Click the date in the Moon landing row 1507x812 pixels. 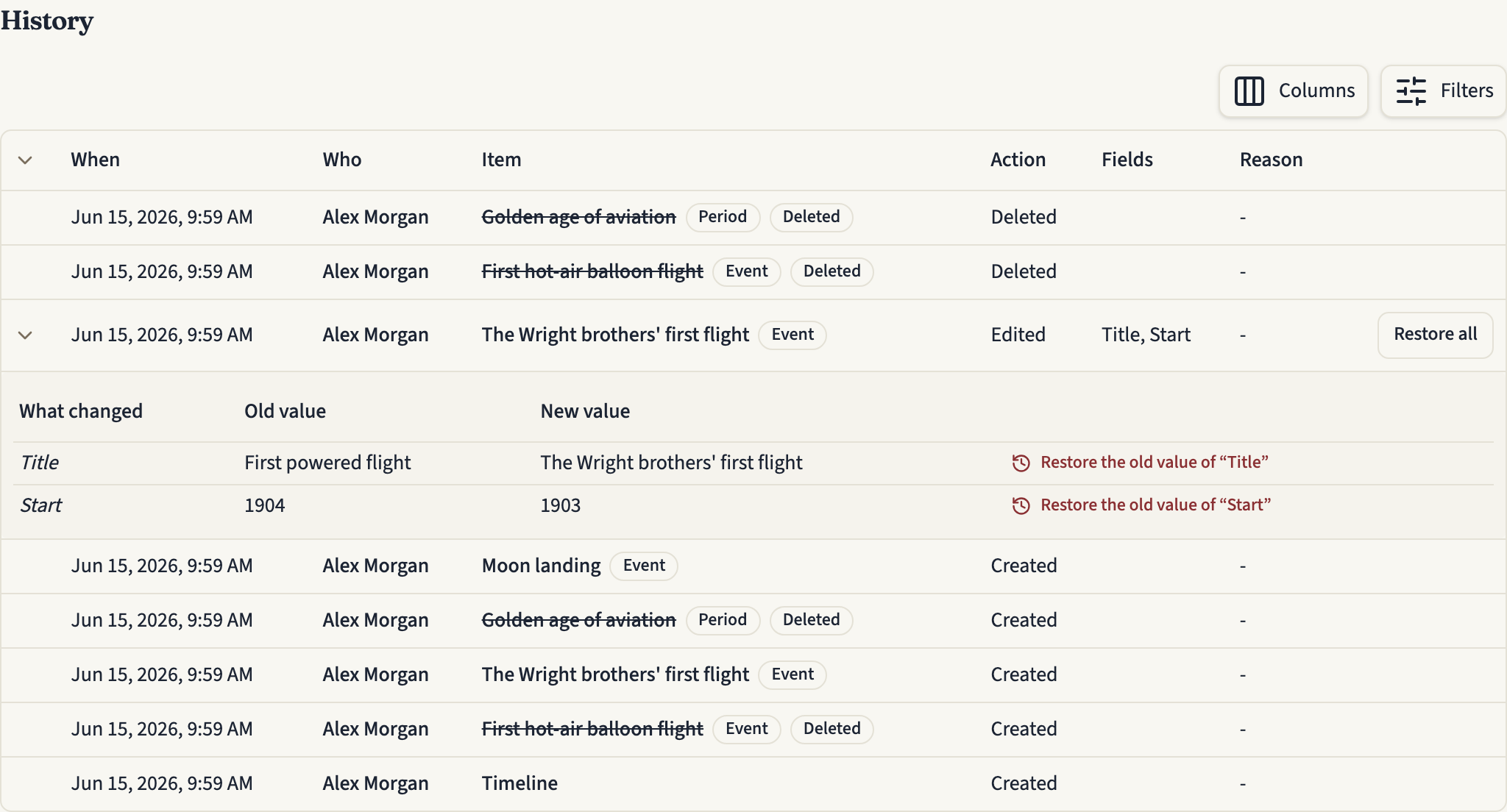[x=162, y=566]
